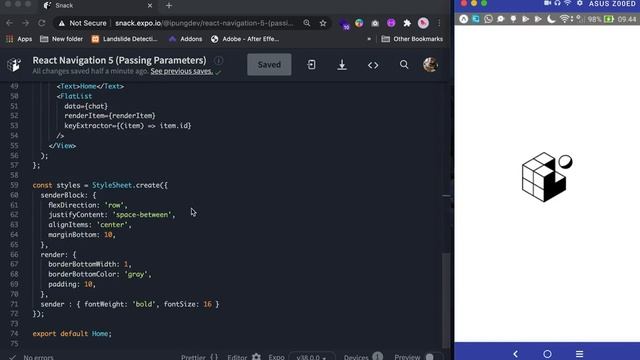Screen dimensions: 640x360
Task: Bookmark this page with the star icon
Action: 323,23
